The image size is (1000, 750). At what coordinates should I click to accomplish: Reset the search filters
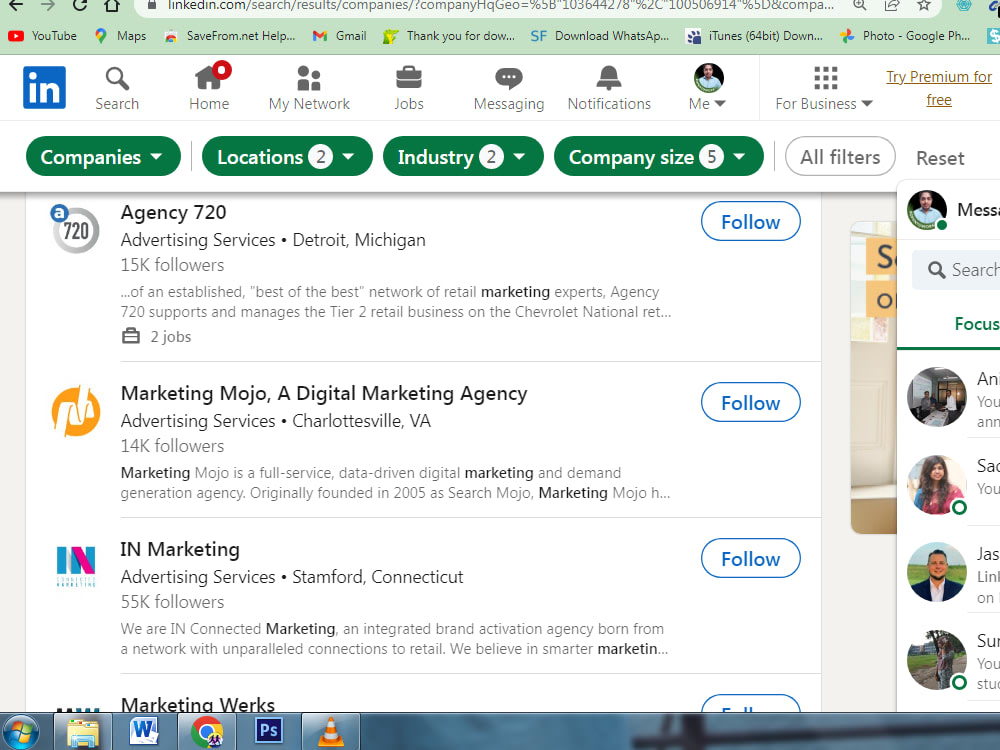click(x=939, y=158)
